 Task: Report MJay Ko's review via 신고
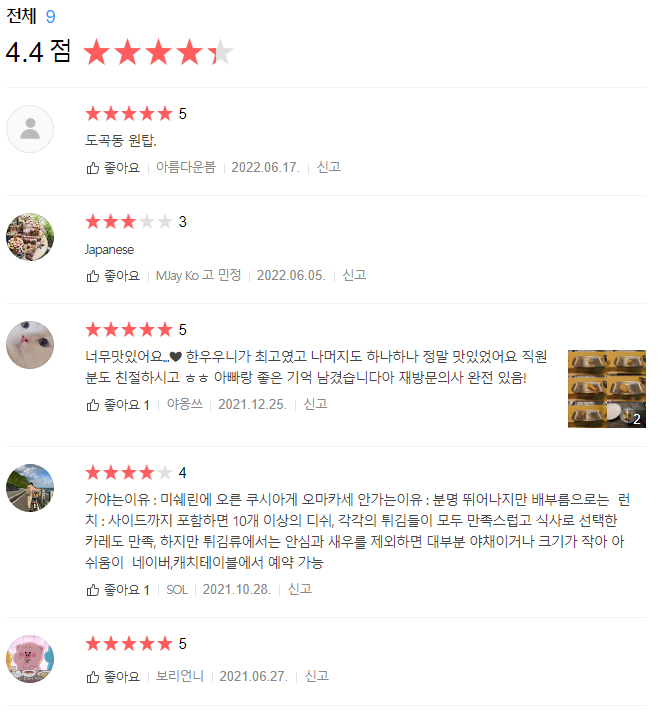click(x=354, y=275)
